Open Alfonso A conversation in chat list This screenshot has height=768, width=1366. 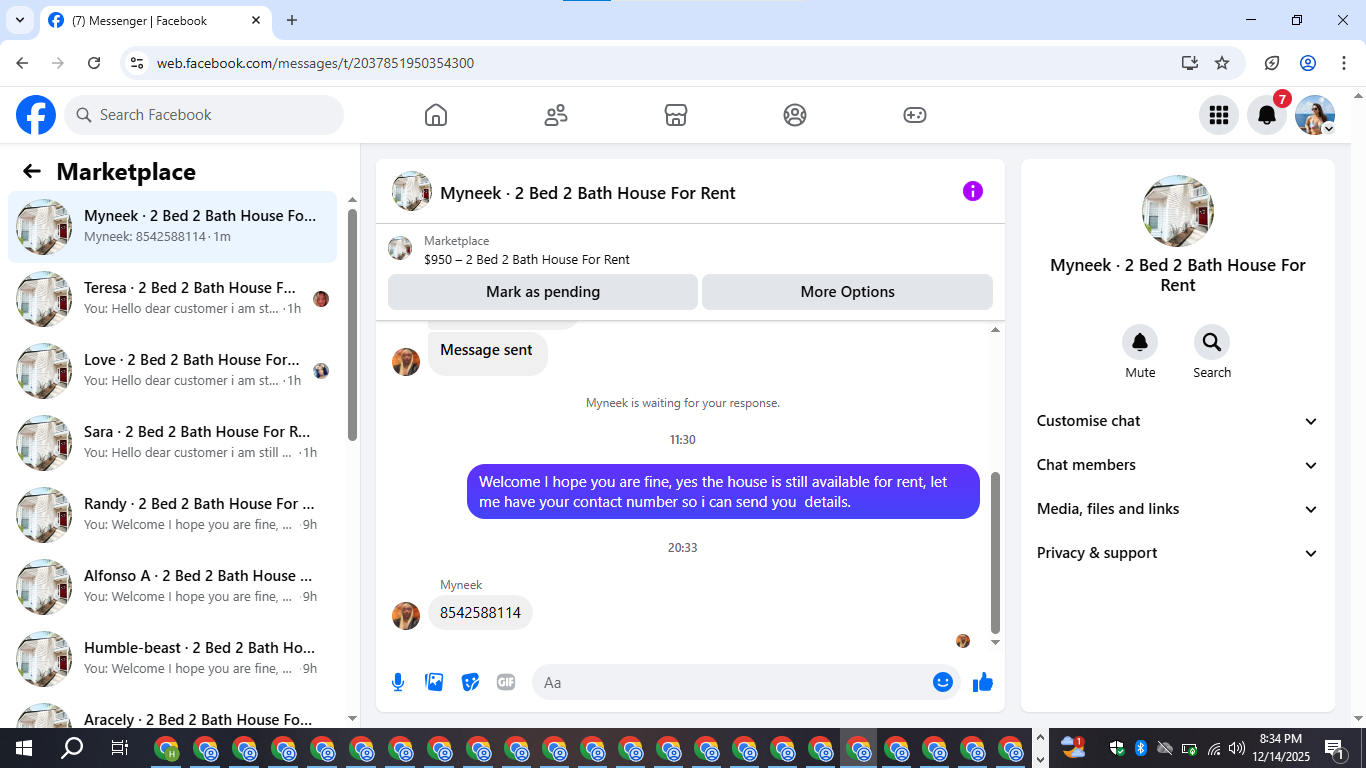(173, 587)
